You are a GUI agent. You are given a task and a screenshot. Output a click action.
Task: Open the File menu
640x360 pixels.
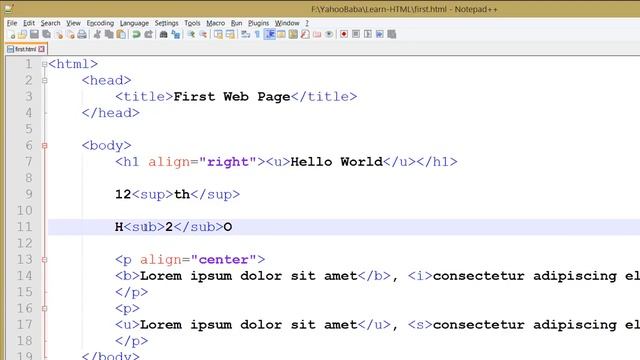tap(12, 23)
